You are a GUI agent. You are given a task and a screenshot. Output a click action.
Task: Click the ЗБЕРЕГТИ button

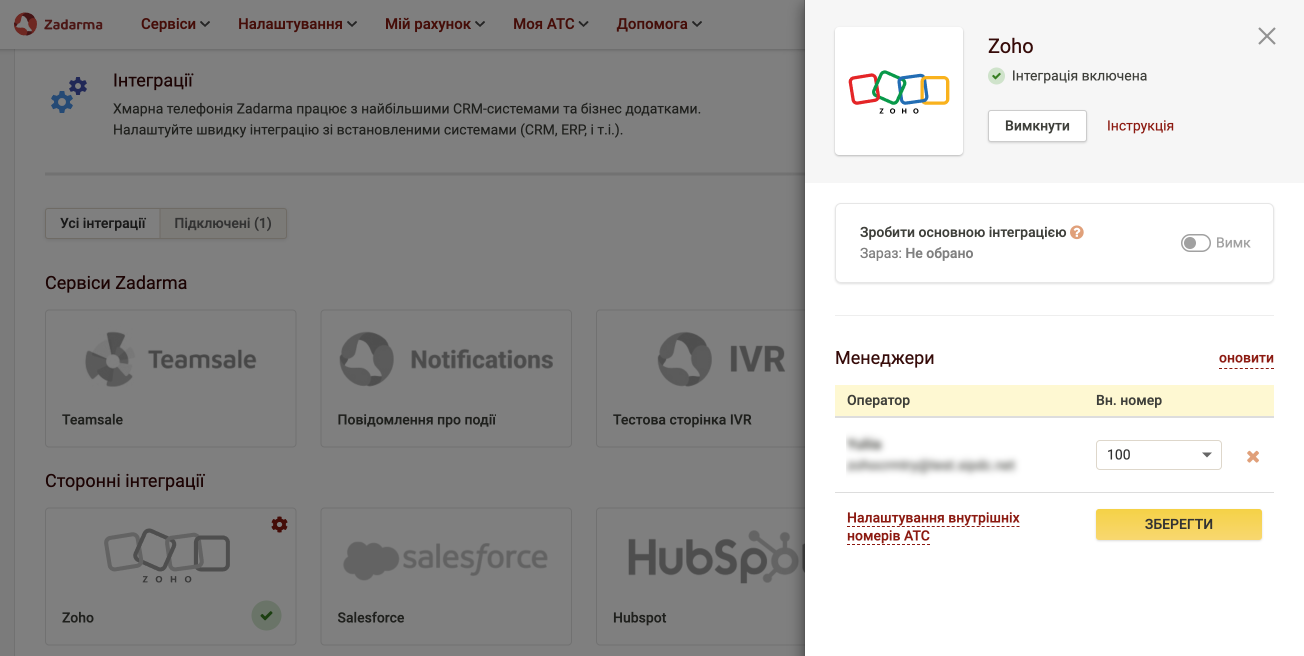[x=1179, y=524]
